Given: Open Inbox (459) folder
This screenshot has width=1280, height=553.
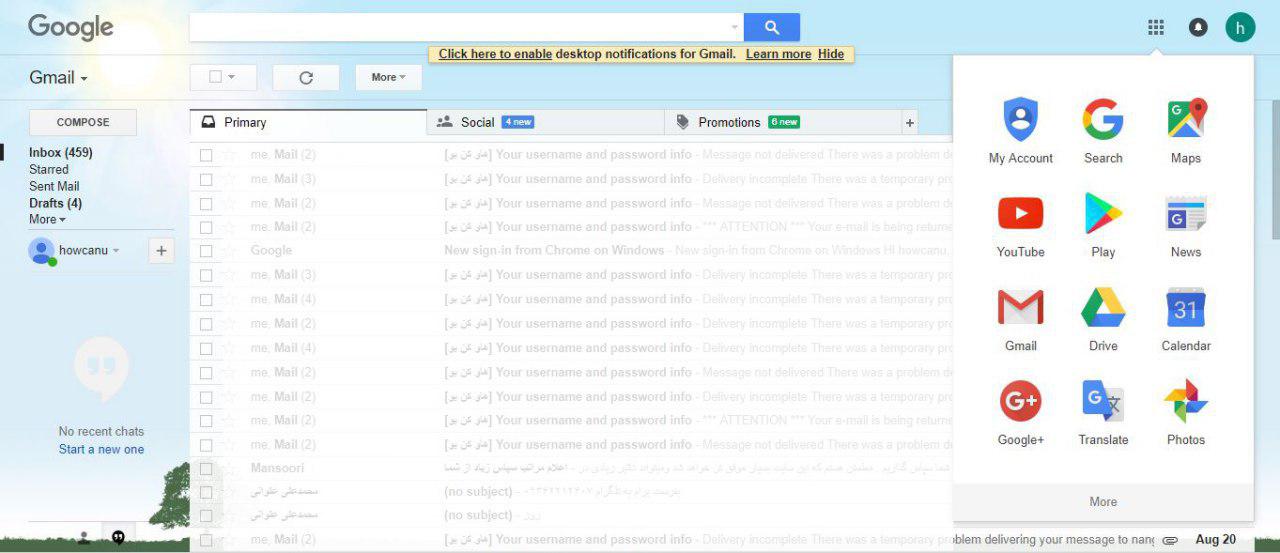Looking at the screenshot, I should pyautogui.click(x=60, y=153).
